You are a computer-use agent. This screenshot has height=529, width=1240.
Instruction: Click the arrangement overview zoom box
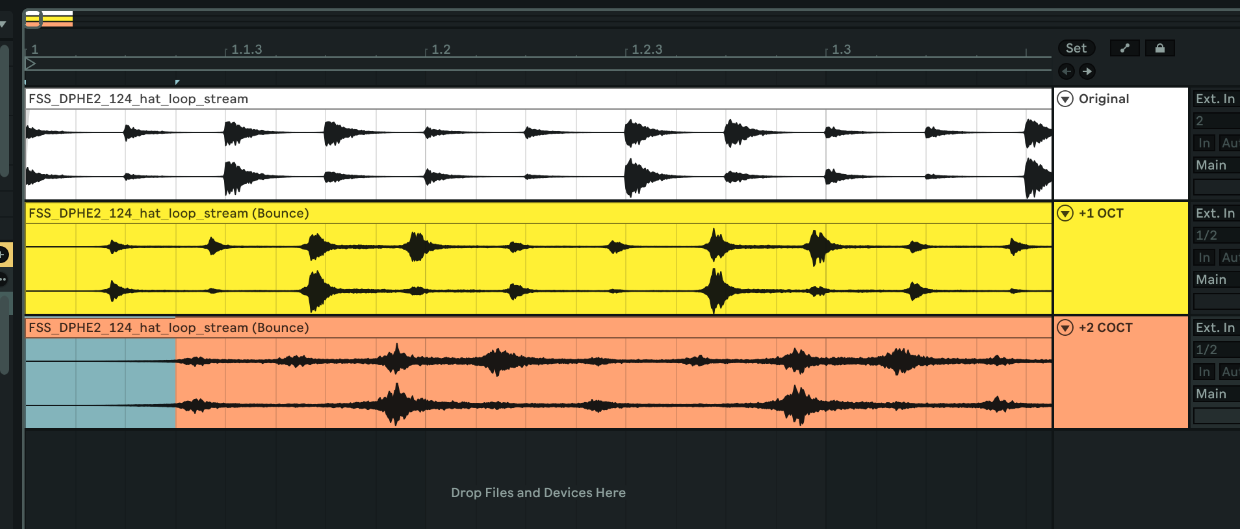click(48, 18)
